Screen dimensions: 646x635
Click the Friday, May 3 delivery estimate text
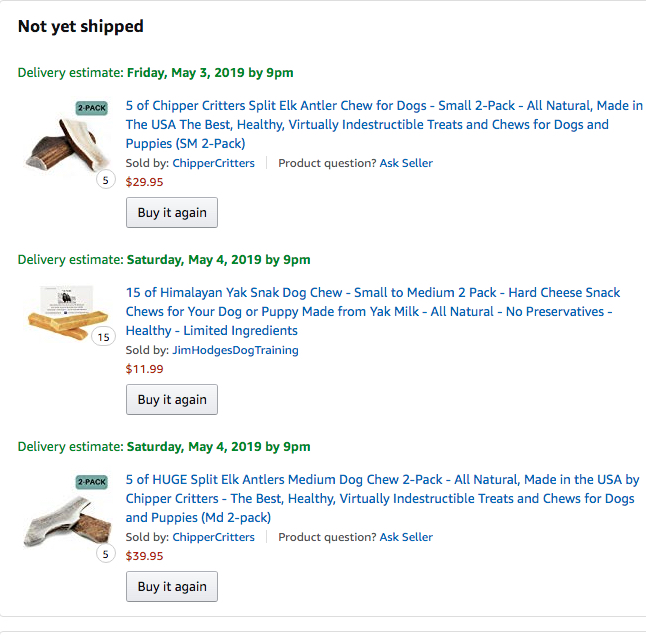click(209, 73)
